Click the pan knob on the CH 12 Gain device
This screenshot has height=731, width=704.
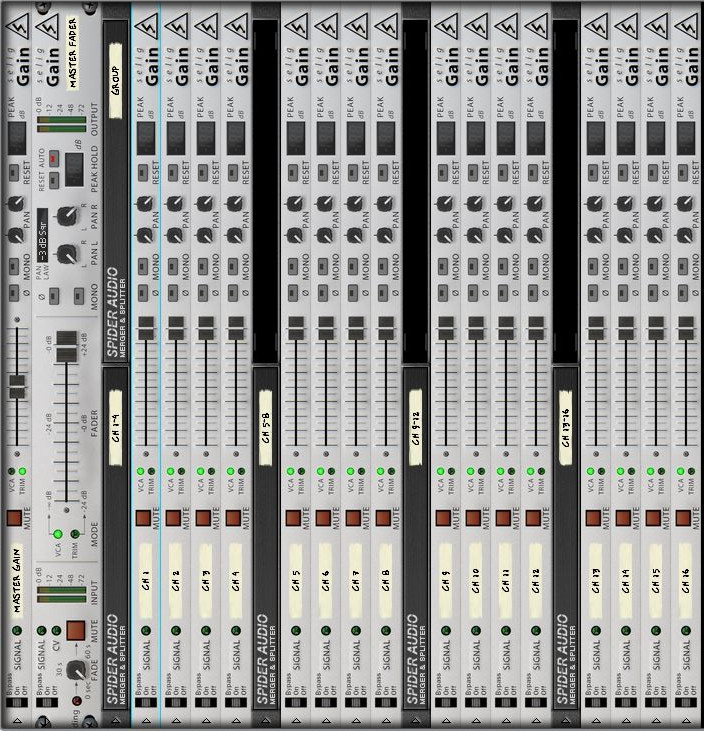[x=535, y=204]
